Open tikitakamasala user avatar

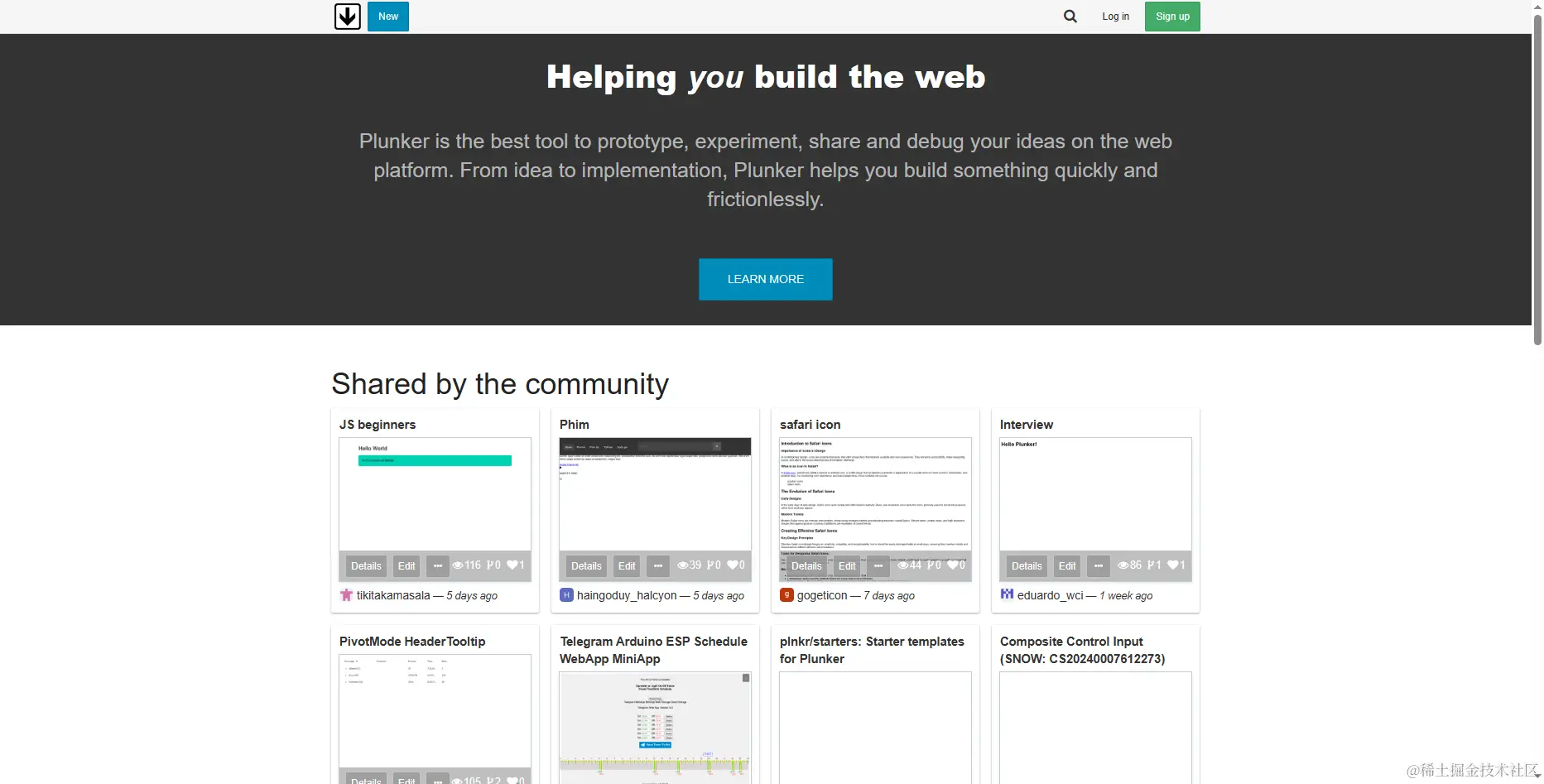346,594
